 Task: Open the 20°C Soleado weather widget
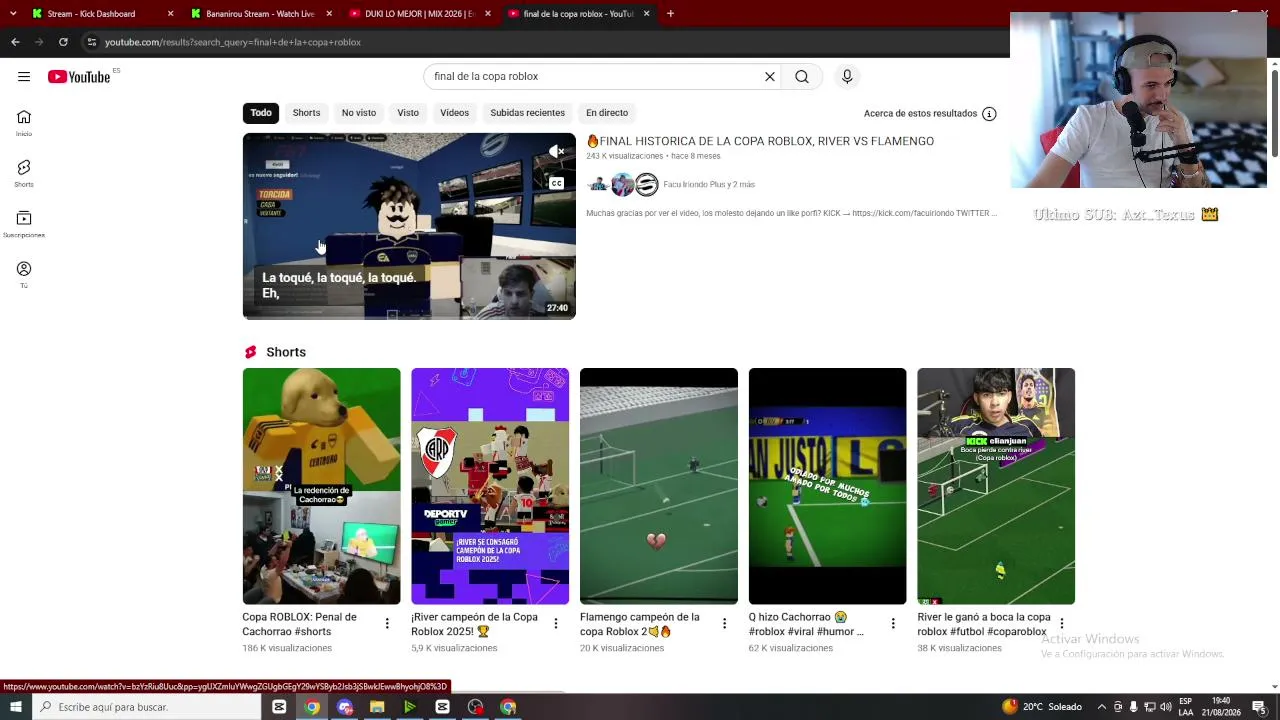tap(1042, 707)
